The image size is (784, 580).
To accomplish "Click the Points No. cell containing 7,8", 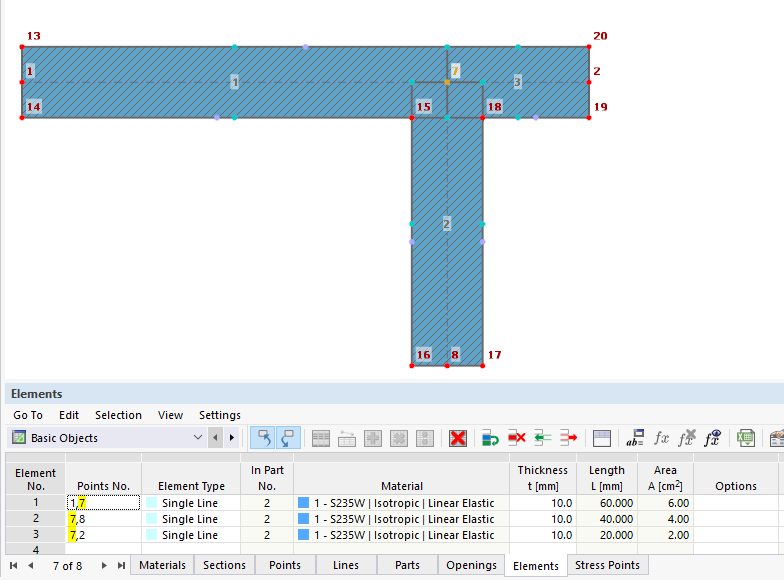I will 104,518.
